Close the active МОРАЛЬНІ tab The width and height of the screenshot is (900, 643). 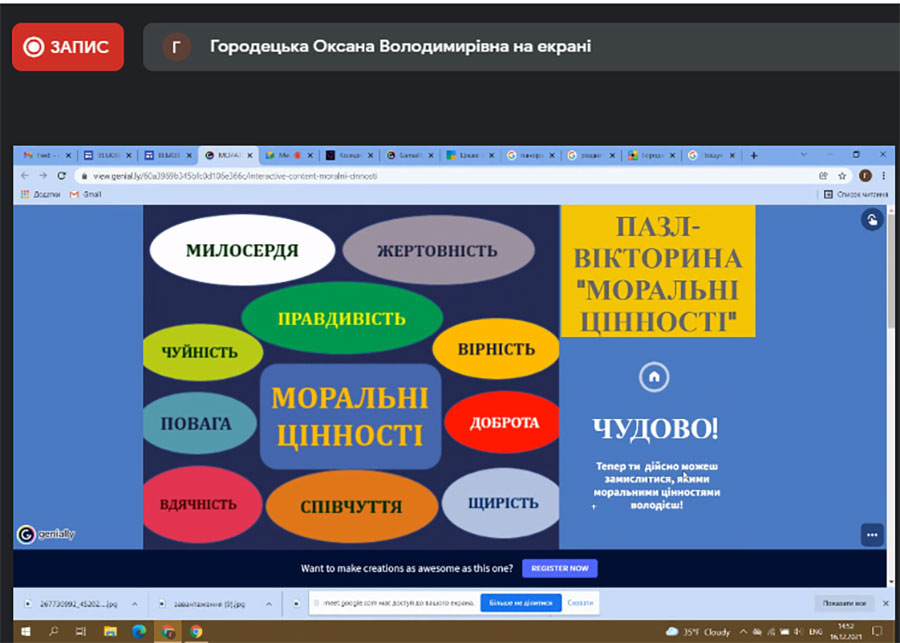pyautogui.click(x=249, y=155)
